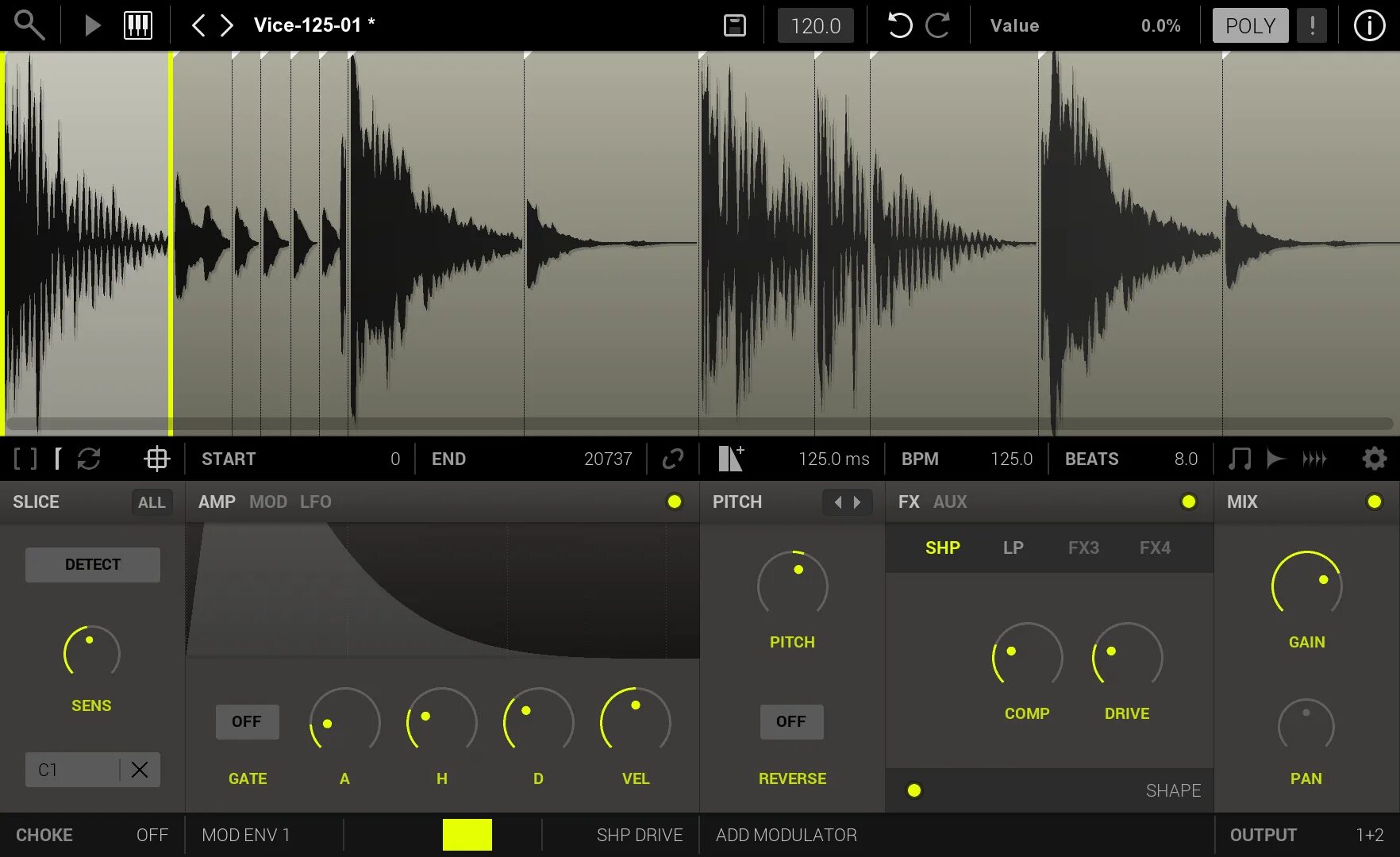The image size is (1400, 857).
Task: Start playback with the play button
Action: 92,25
